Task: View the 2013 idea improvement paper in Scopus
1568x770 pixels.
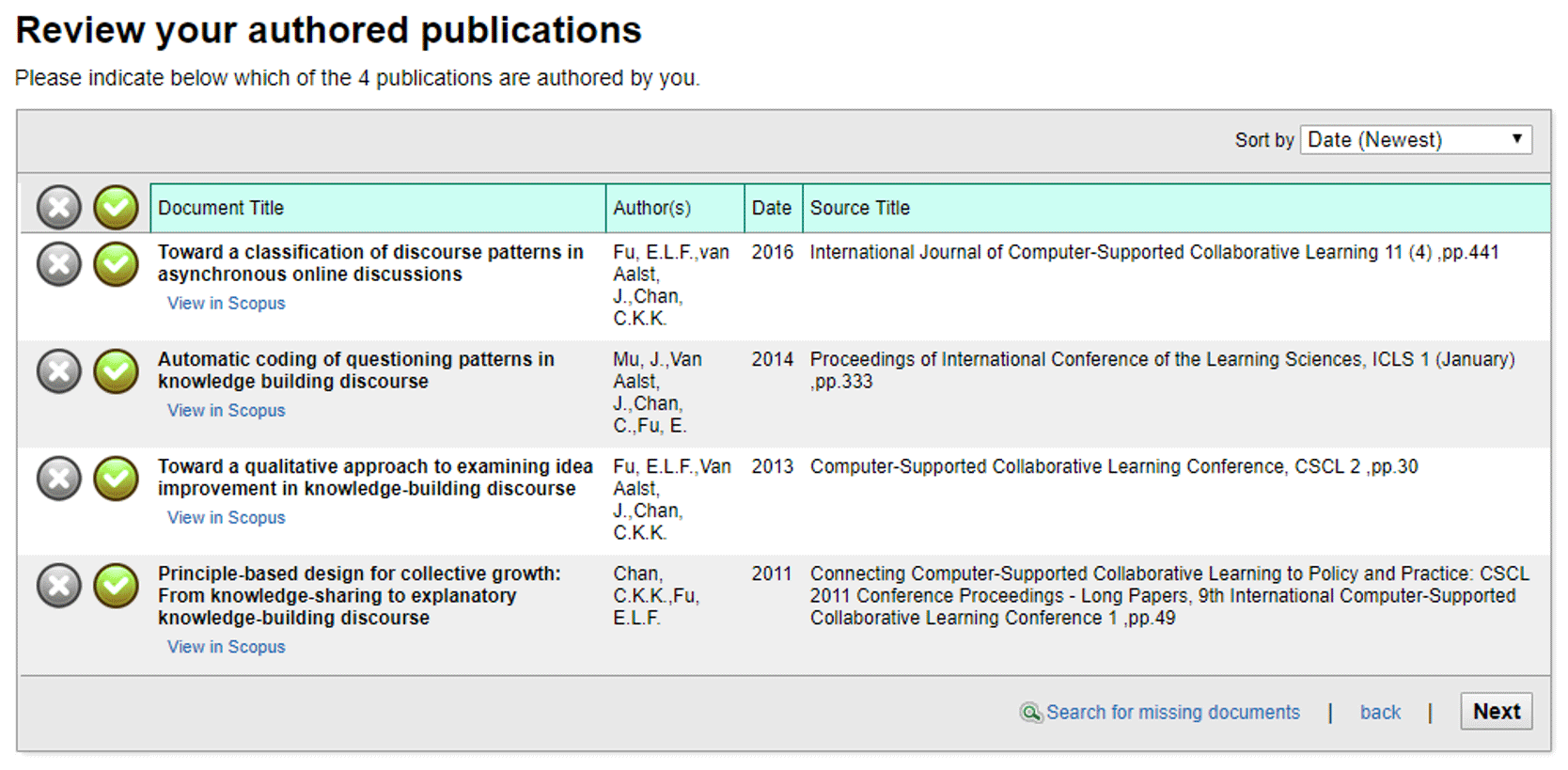Action: click(x=226, y=518)
